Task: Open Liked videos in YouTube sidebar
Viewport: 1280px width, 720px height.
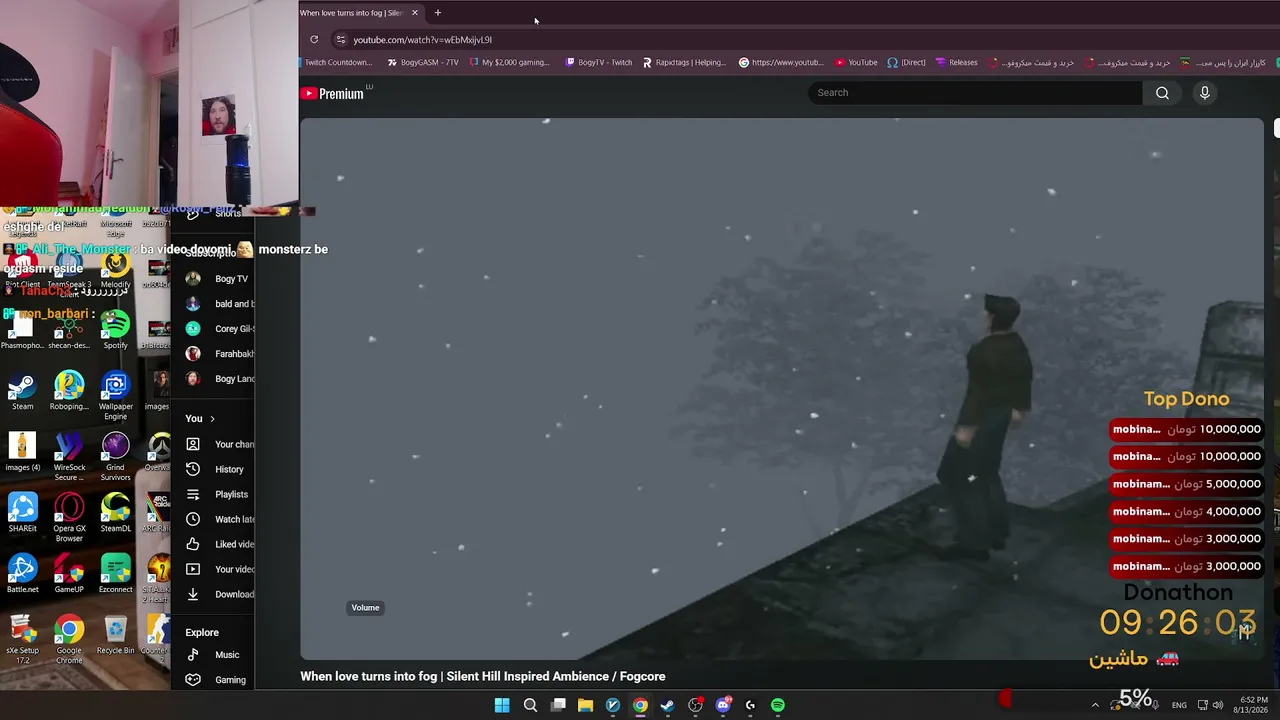Action: pos(220,544)
